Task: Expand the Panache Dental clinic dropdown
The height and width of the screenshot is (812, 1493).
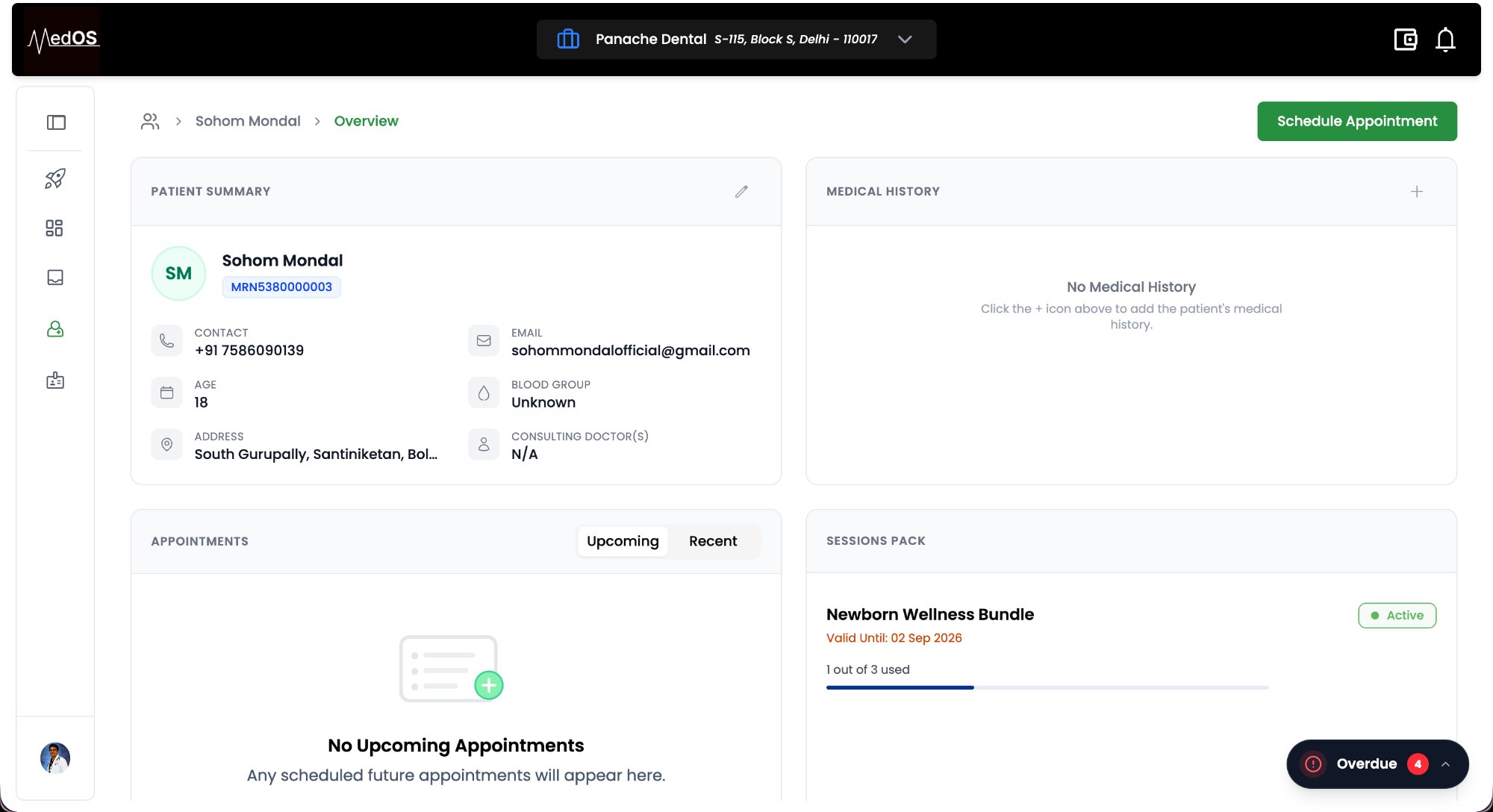Action: tap(905, 39)
